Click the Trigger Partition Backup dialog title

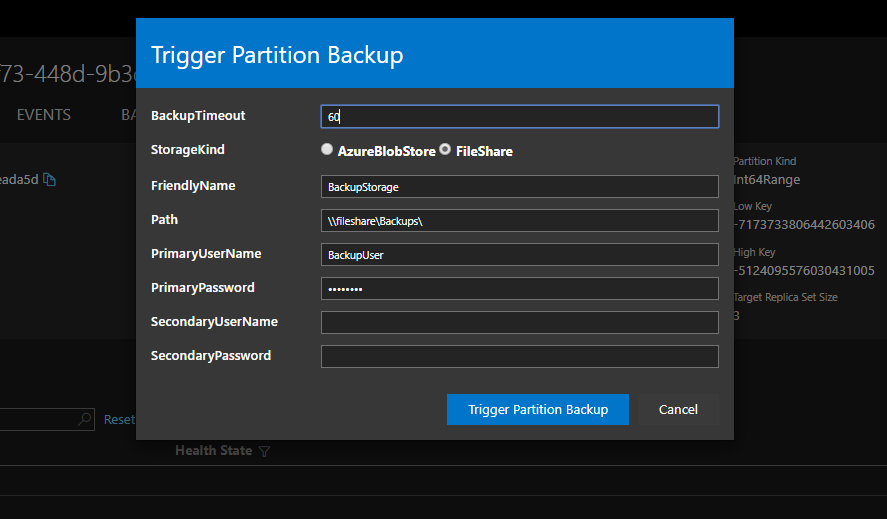(277, 54)
